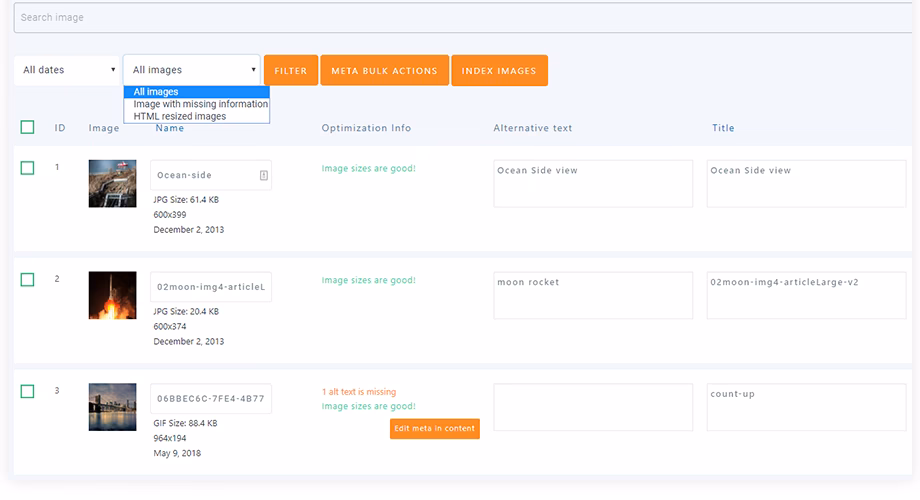Collapse the All images filter dropdown

click(192, 70)
